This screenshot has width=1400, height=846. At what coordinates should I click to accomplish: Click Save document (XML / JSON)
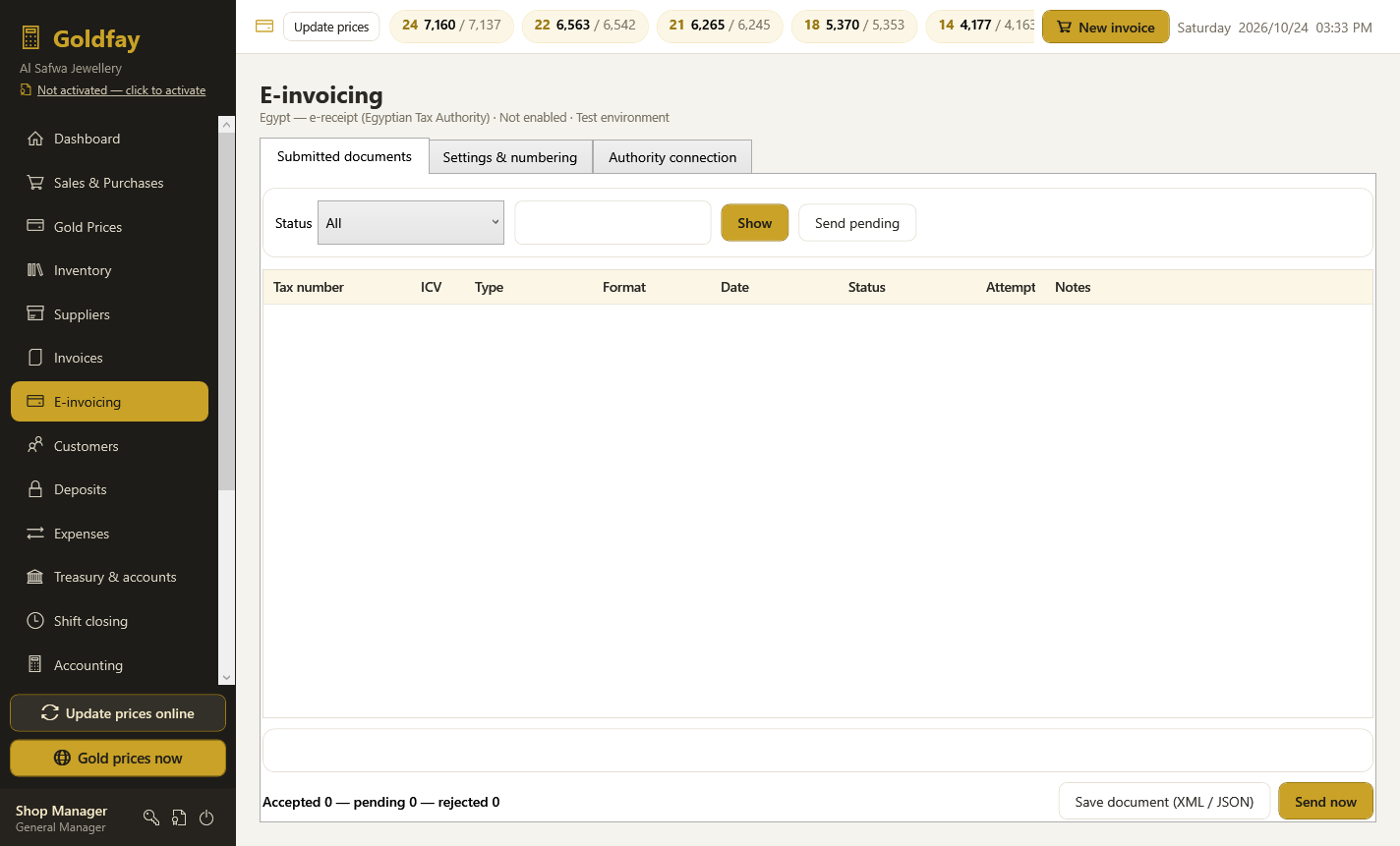1164,802
